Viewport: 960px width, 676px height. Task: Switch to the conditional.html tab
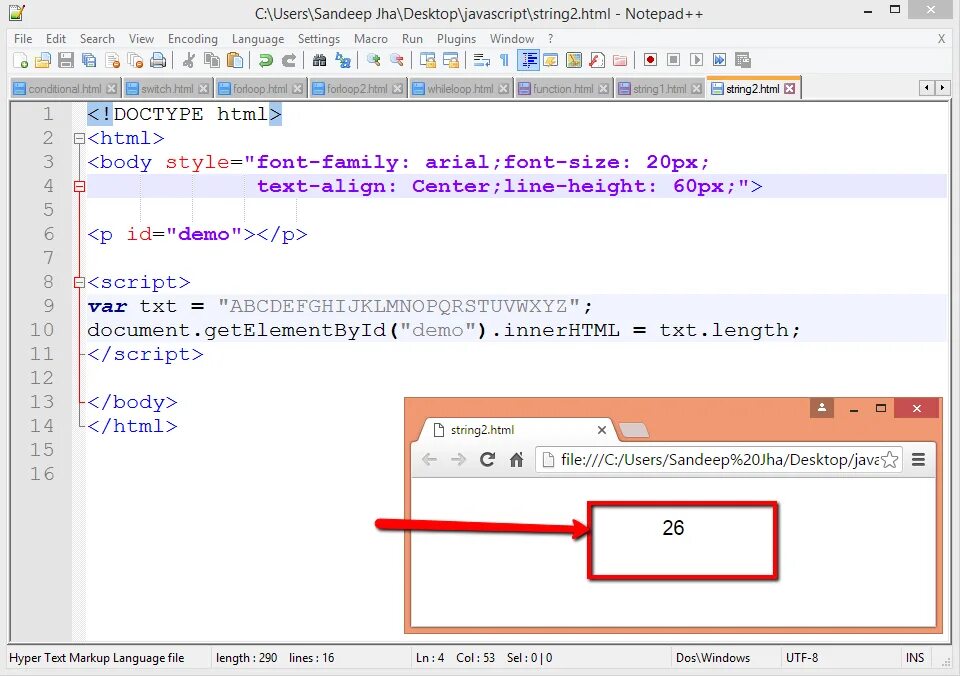tap(64, 89)
